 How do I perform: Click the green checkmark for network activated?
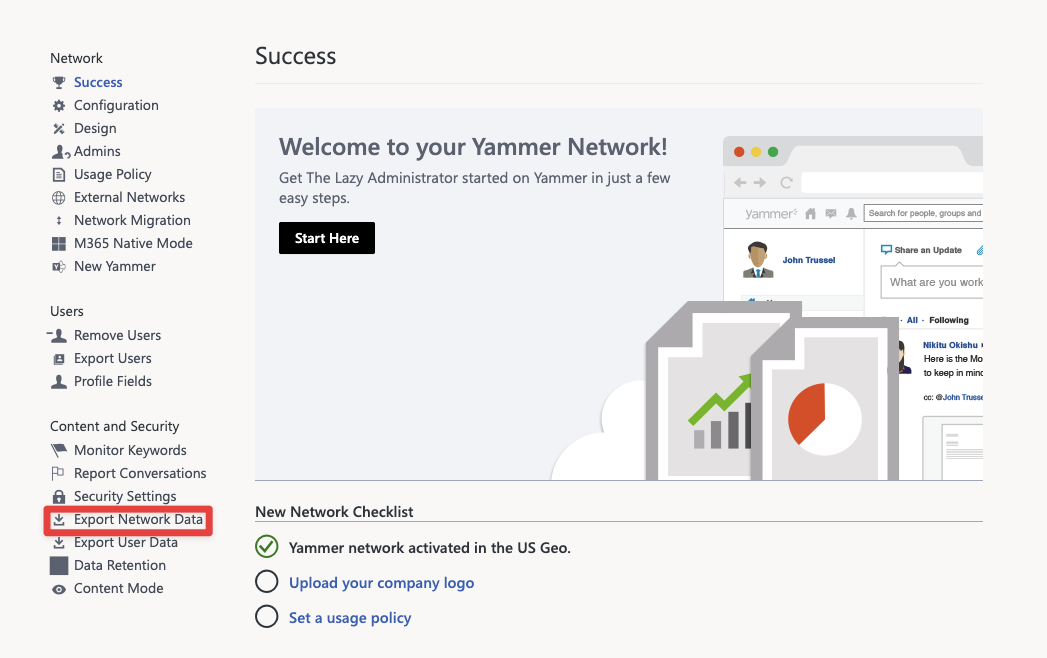[x=266, y=546]
